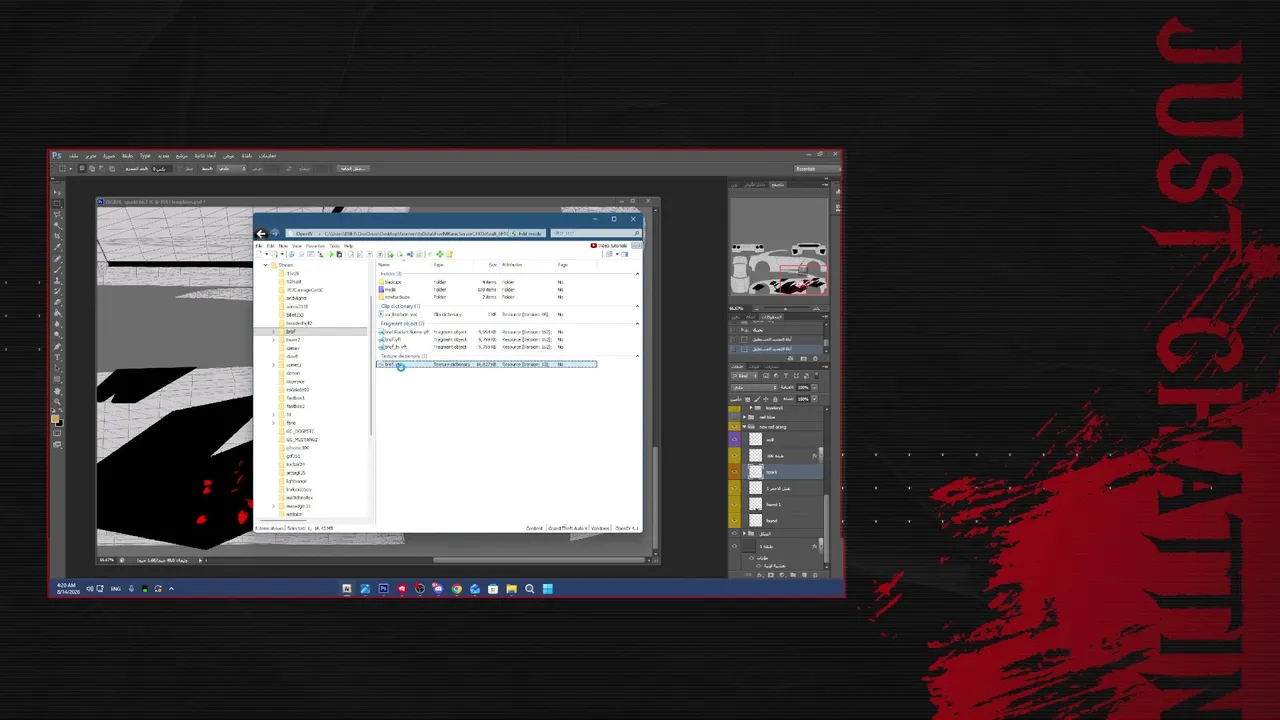Image resolution: width=1280 pixels, height=720 pixels.
Task: Select the 'mods' folder in OpenIV
Action: pyautogui.click(x=390, y=290)
